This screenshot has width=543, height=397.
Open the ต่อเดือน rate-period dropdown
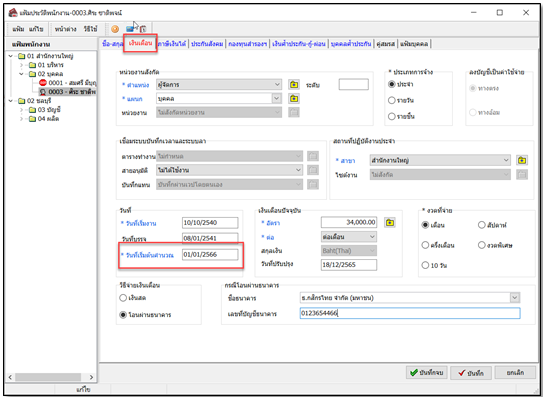coord(349,237)
